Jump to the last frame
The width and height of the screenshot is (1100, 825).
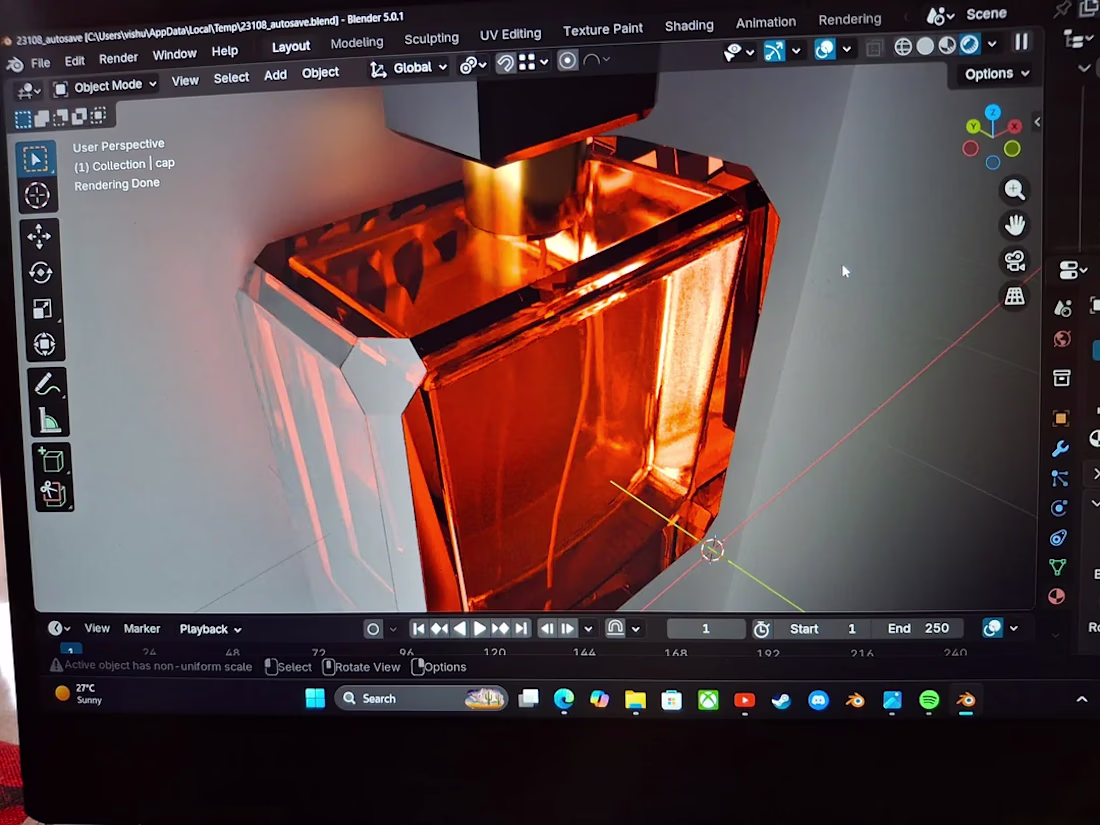tap(521, 629)
